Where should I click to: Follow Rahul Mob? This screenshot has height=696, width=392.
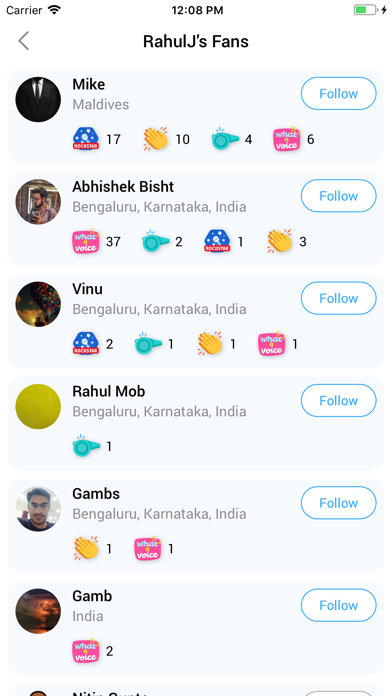tap(339, 400)
